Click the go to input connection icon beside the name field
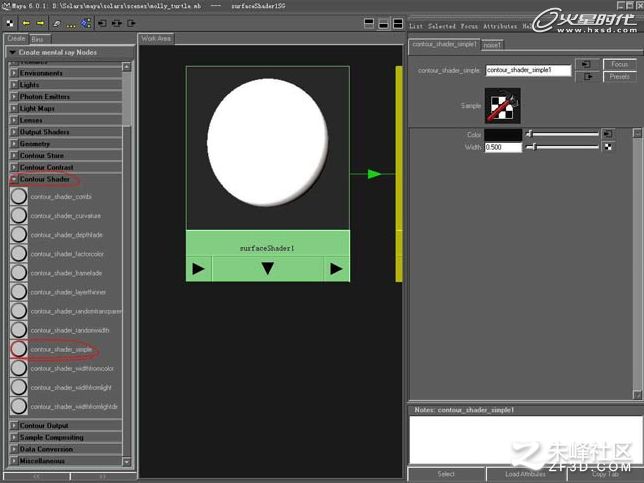 pyautogui.click(x=586, y=64)
